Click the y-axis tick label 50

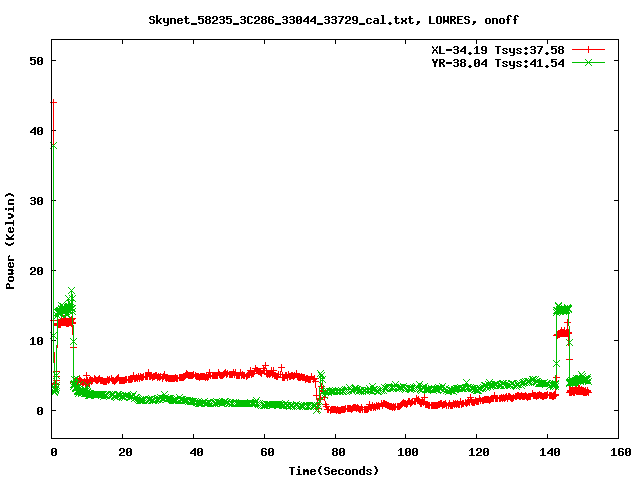pyautogui.click(x=36, y=61)
